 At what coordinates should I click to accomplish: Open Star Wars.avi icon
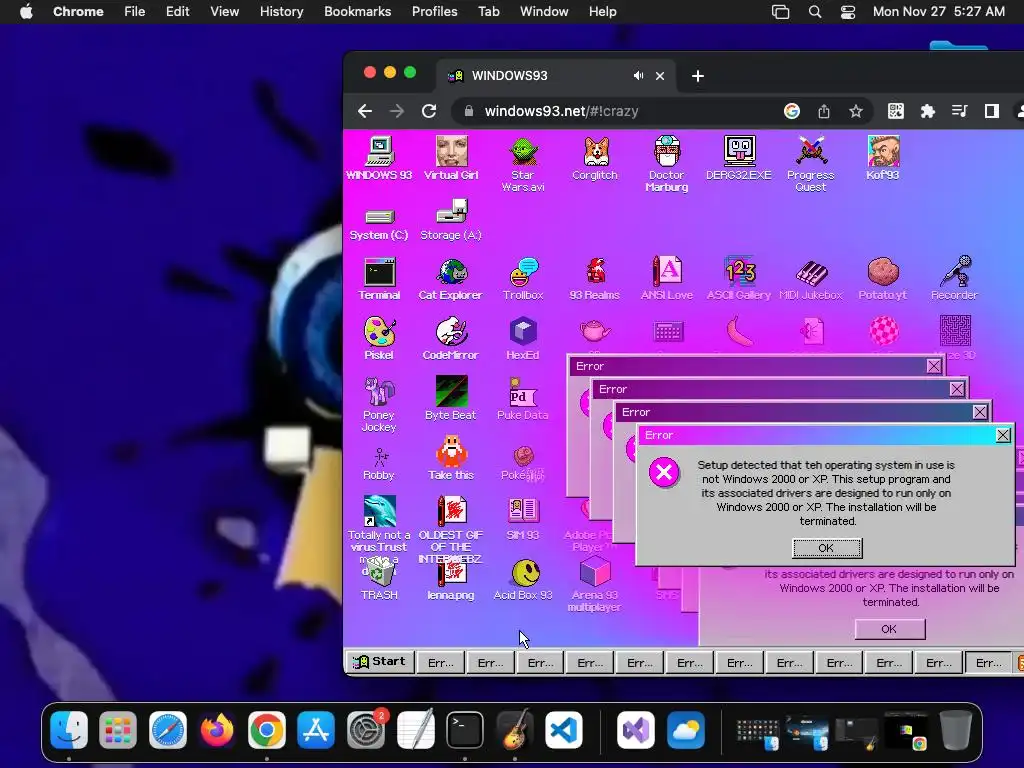tap(523, 163)
